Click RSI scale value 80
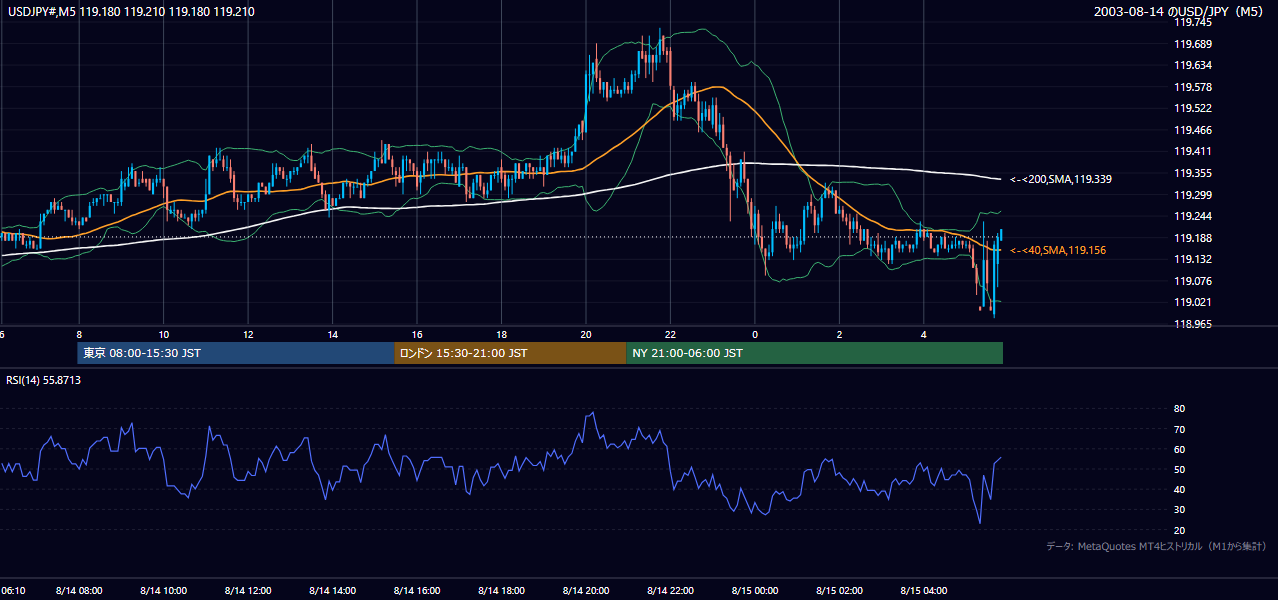 pyautogui.click(x=1179, y=409)
